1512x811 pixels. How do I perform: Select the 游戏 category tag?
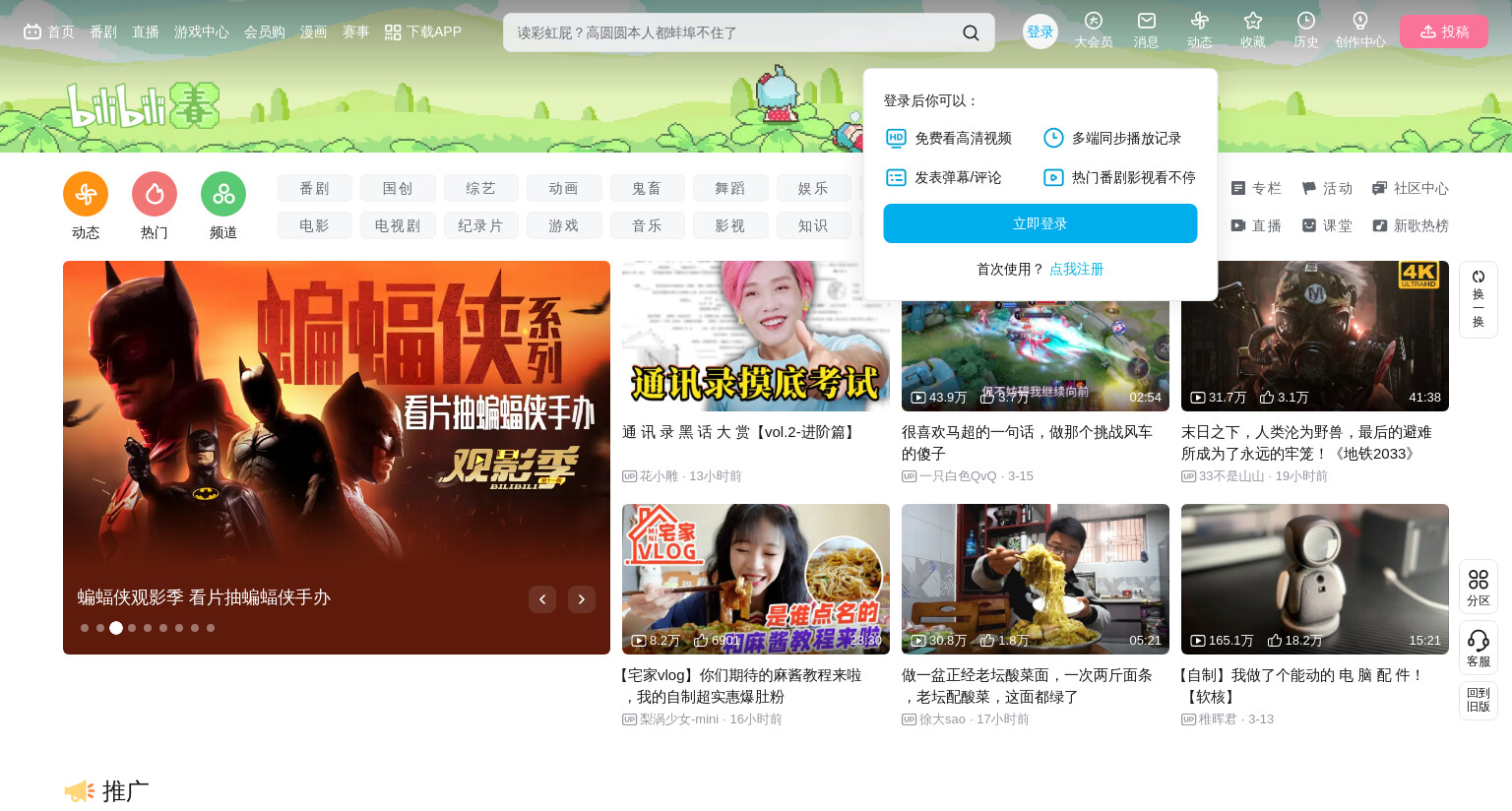click(564, 225)
